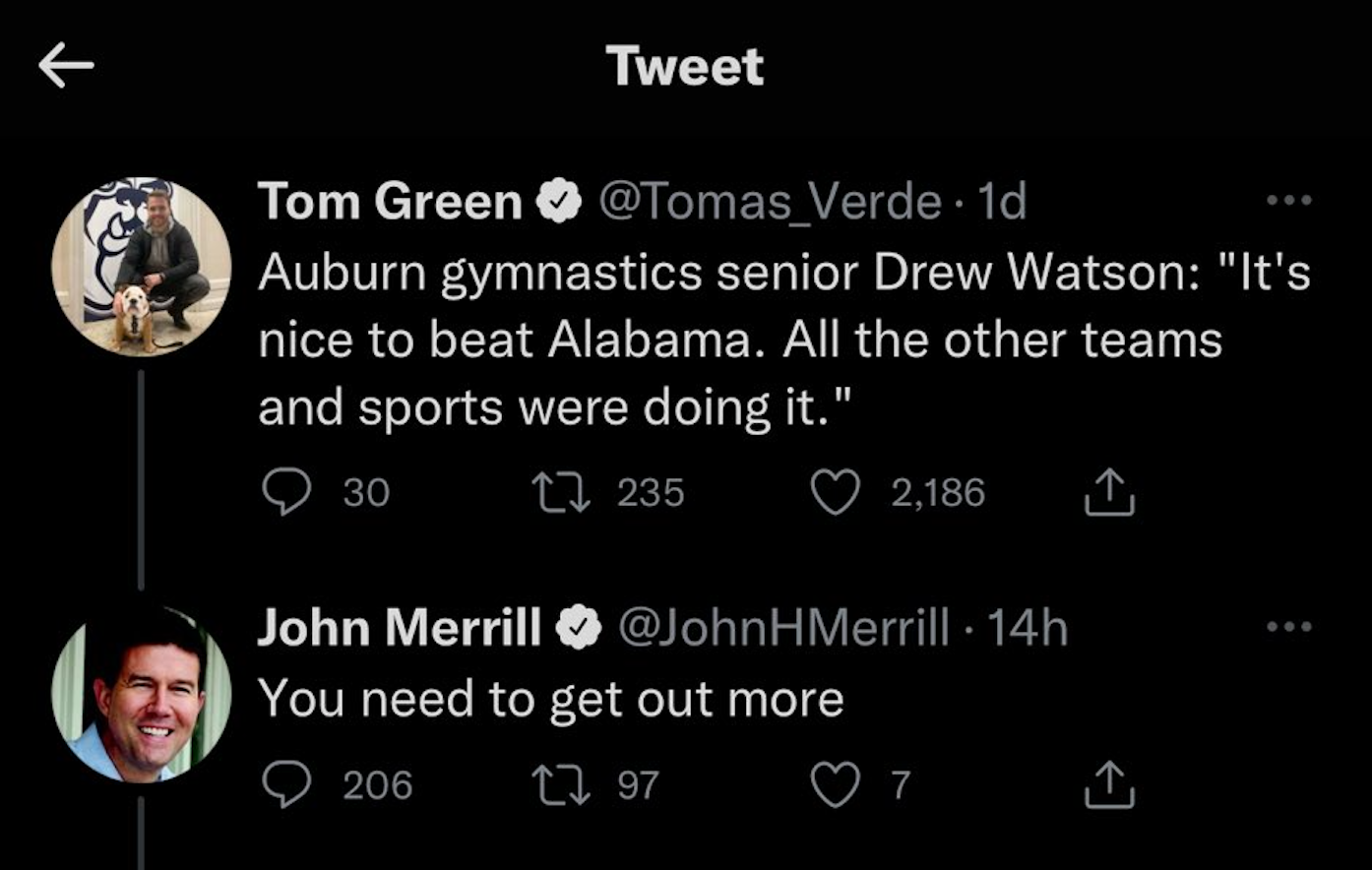
Task: Open the @JohnHMerrill handle
Action: click(x=783, y=628)
